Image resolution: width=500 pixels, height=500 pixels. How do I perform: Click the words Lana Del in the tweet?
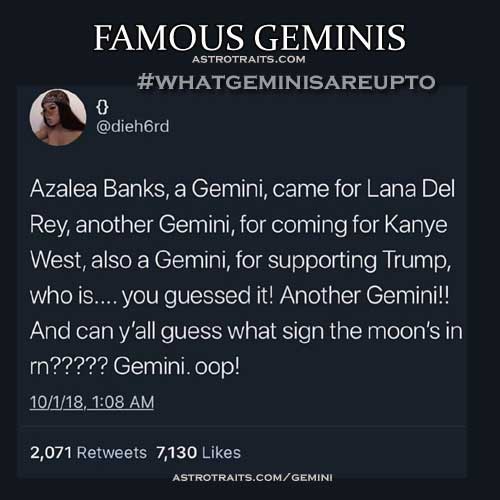point(410,189)
